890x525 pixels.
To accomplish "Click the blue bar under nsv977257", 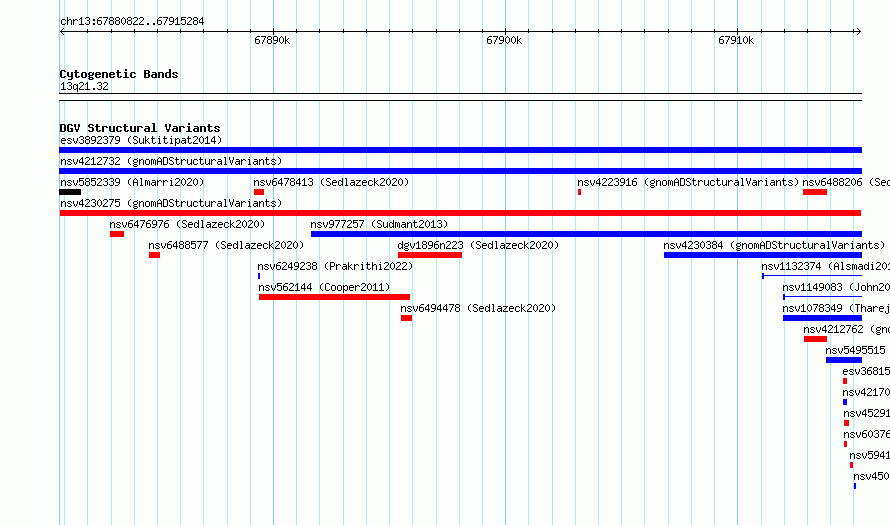I will (586, 234).
